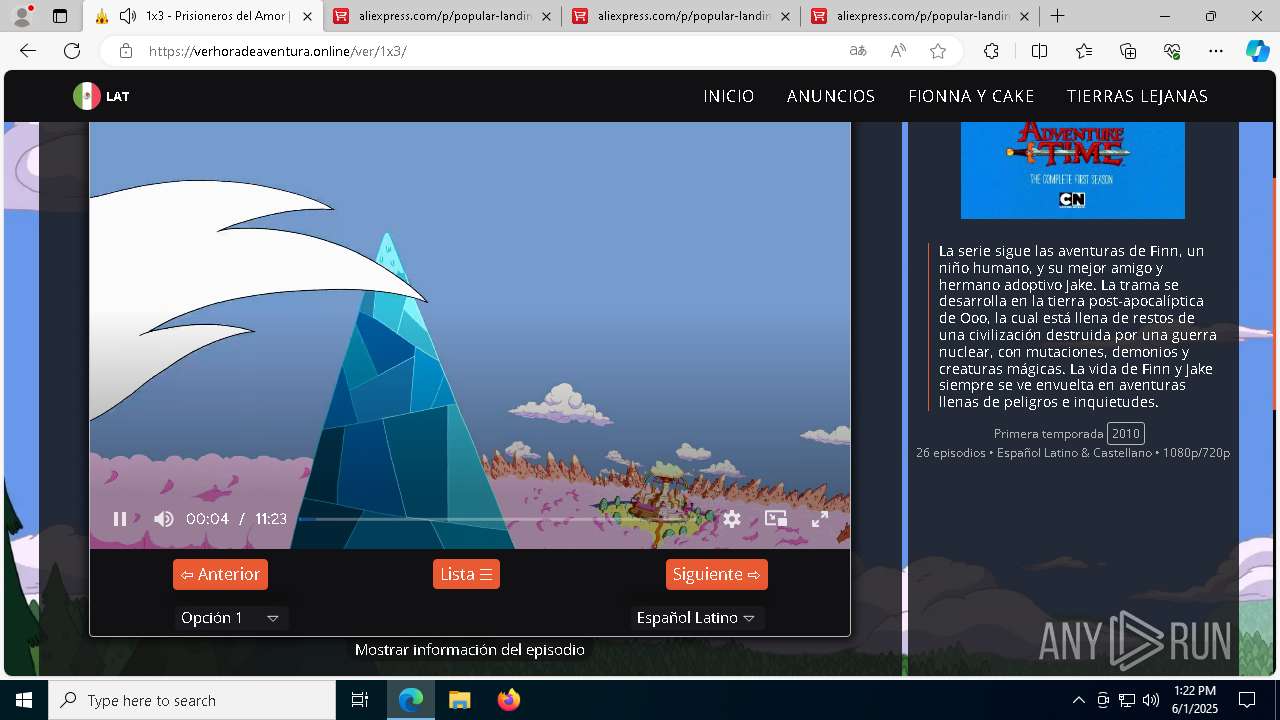Open the favorites list icon

(1084, 51)
